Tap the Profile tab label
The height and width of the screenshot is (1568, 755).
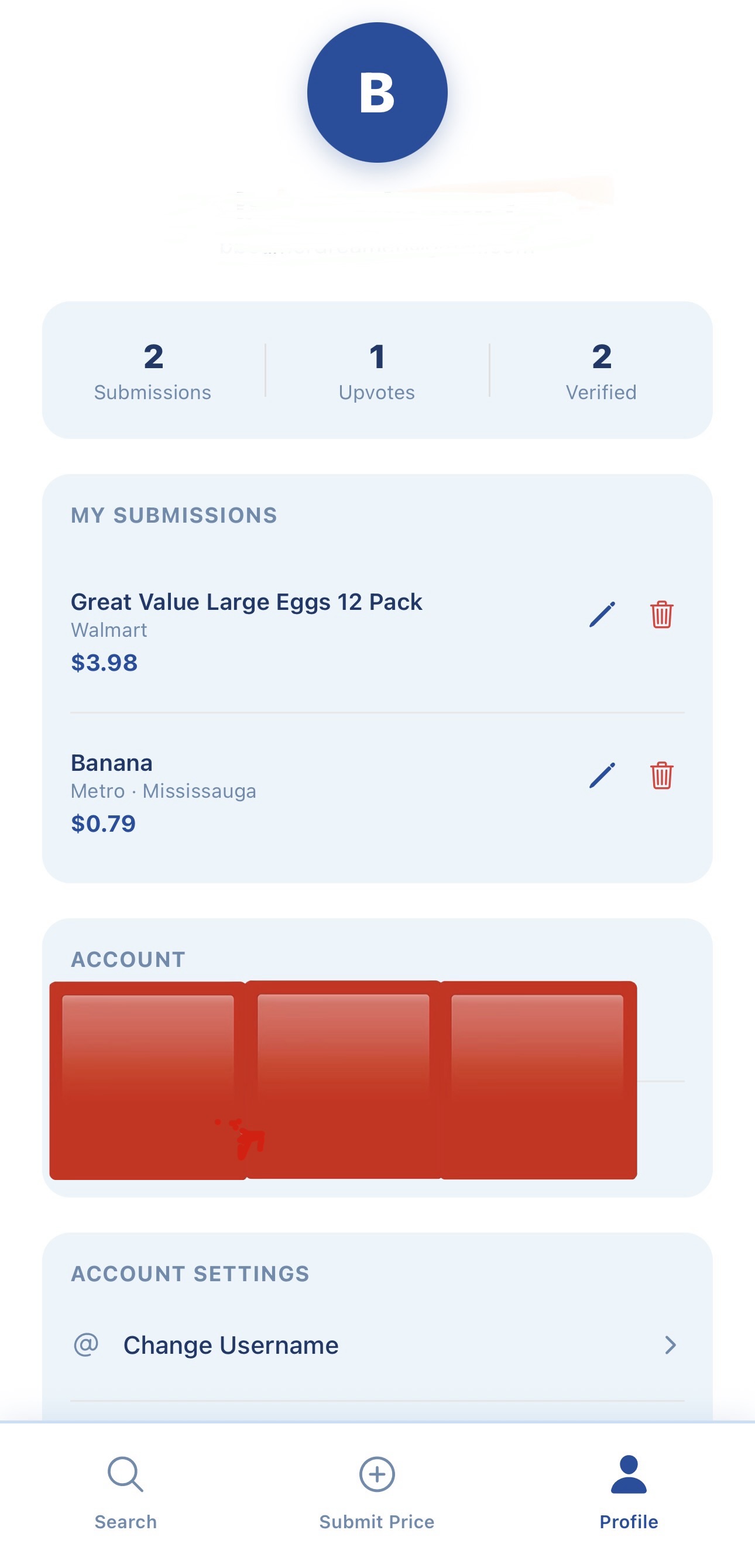pyautogui.click(x=629, y=1522)
